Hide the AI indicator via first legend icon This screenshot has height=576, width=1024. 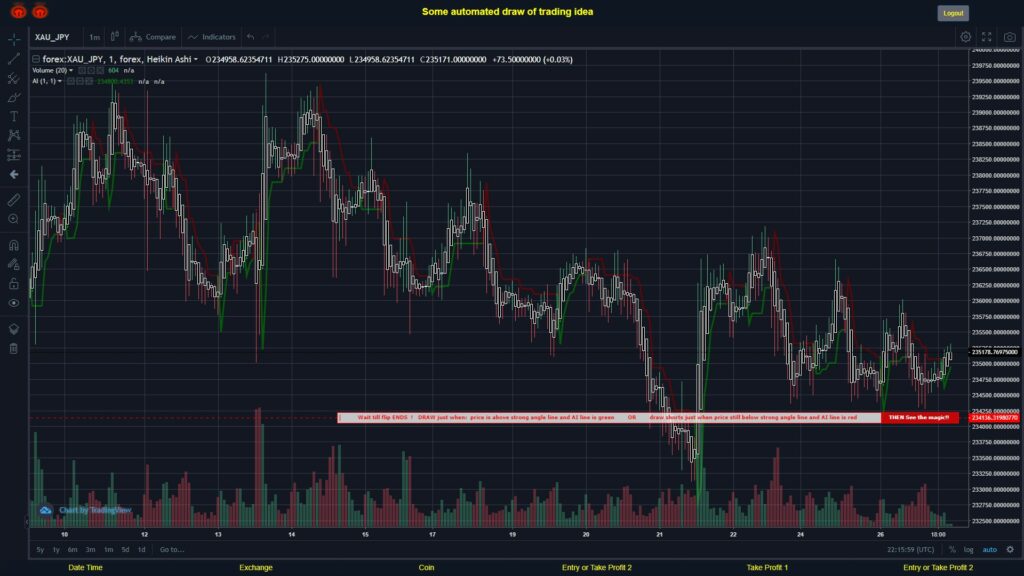pos(71,82)
